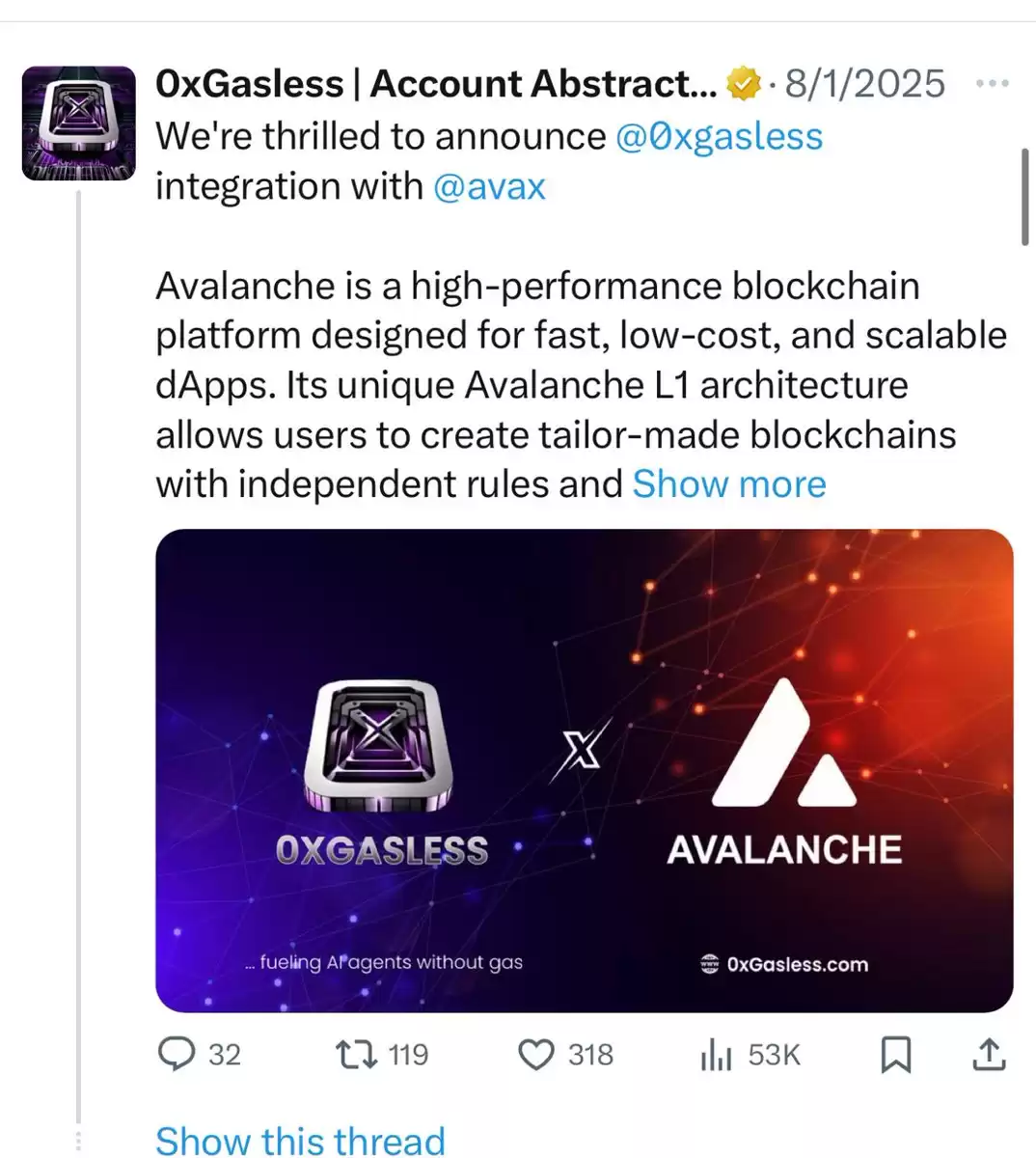Open the @0xgasless mention link
Image resolution: width=1036 pixels, height=1158 pixels.
point(719,136)
